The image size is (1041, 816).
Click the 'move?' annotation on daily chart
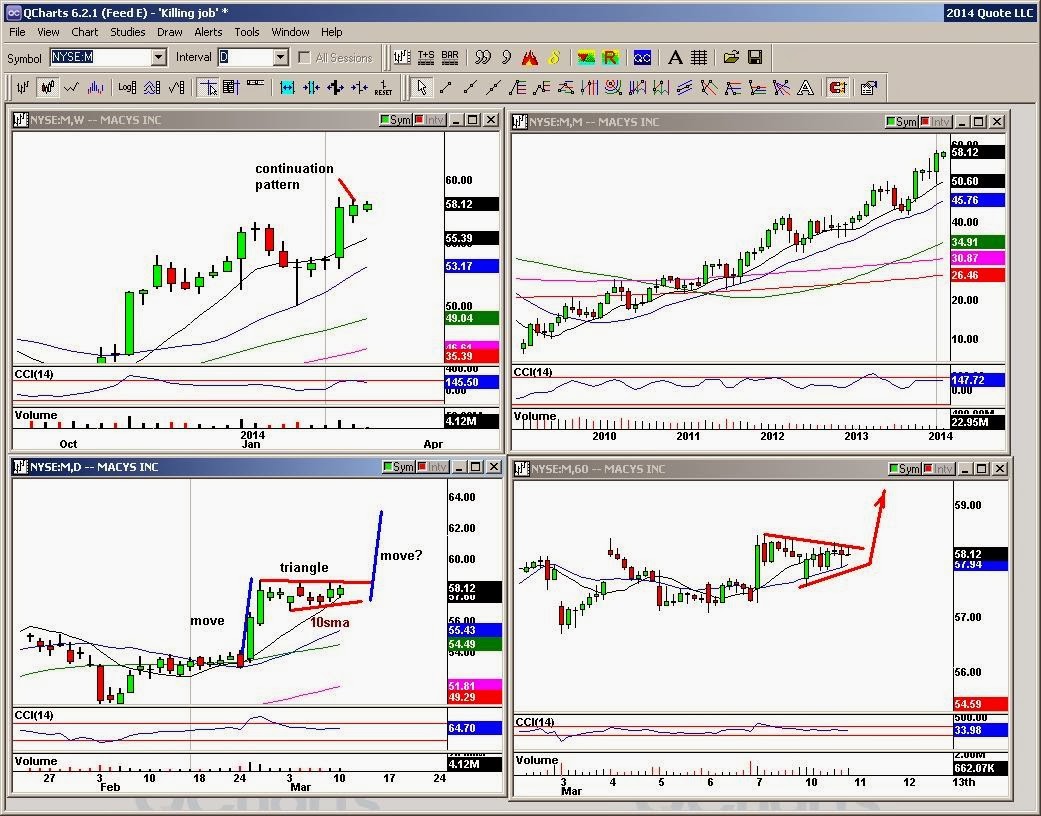400,555
